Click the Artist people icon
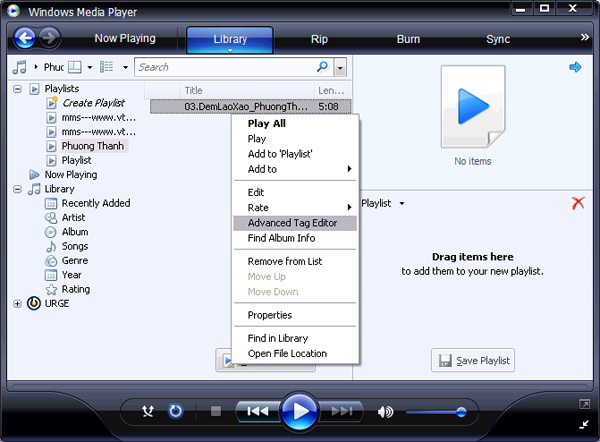Image resolution: width=600 pixels, height=442 pixels. pos(51,218)
